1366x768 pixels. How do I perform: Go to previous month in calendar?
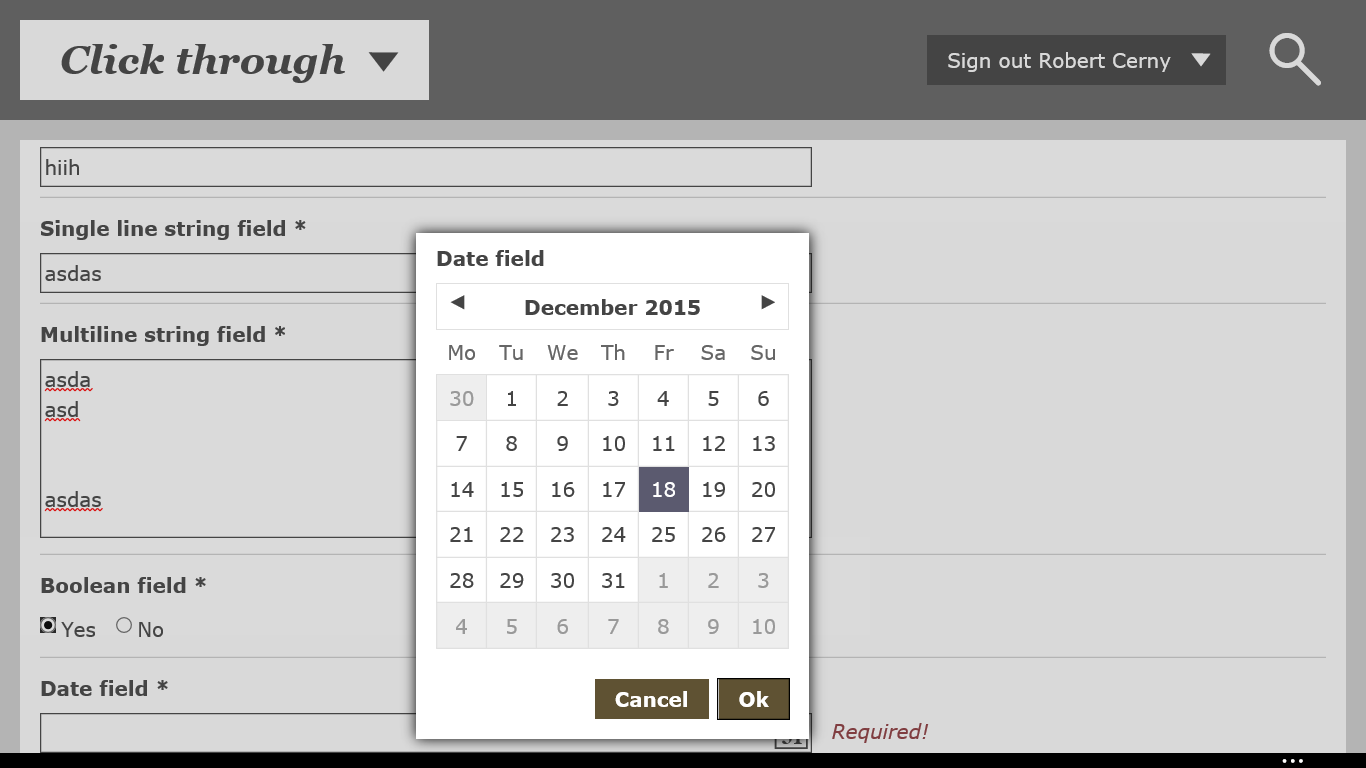[x=458, y=303]
